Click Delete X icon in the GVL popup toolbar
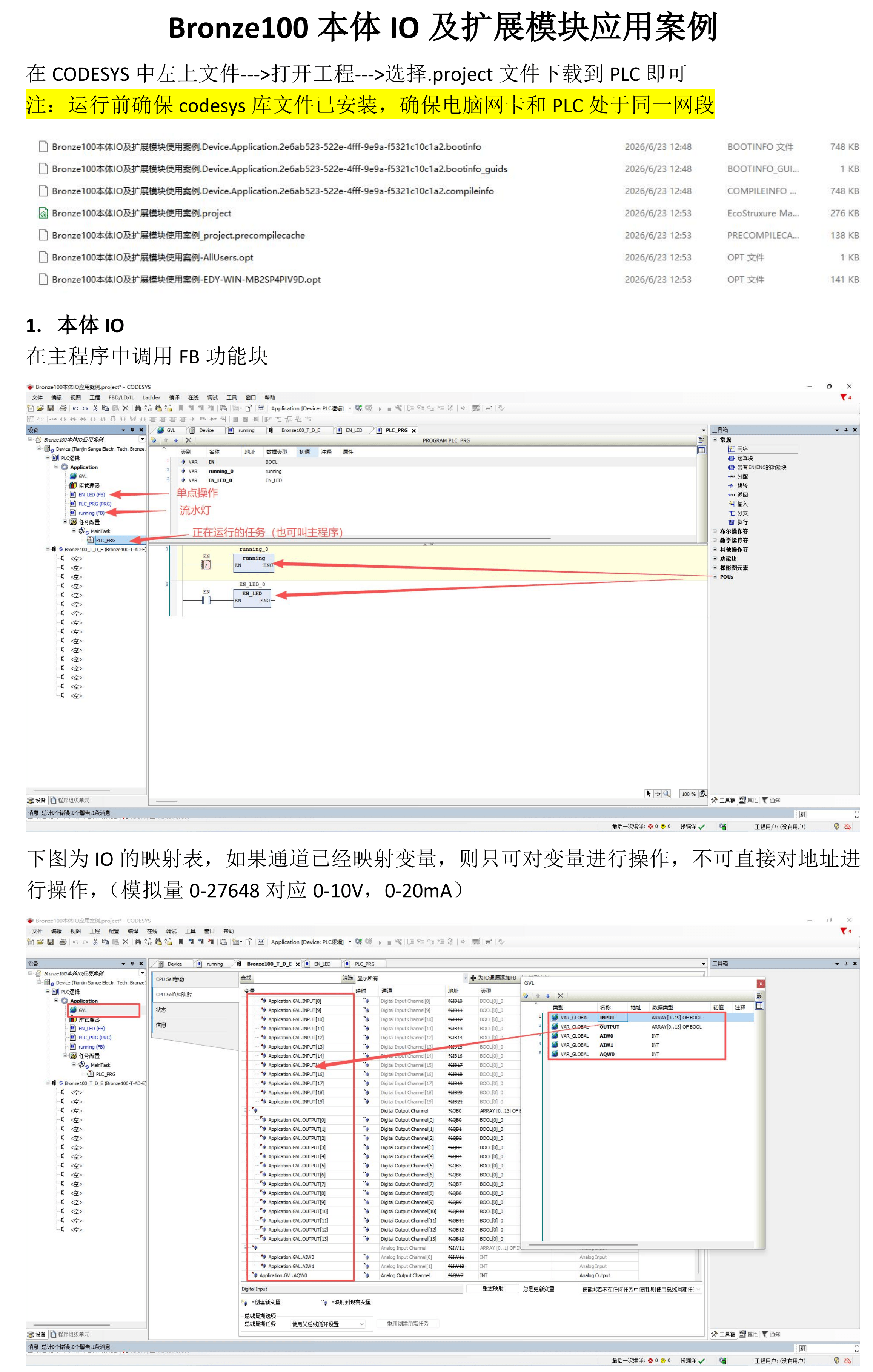Screen dimensions: 873x1372 tap(560, 995)
